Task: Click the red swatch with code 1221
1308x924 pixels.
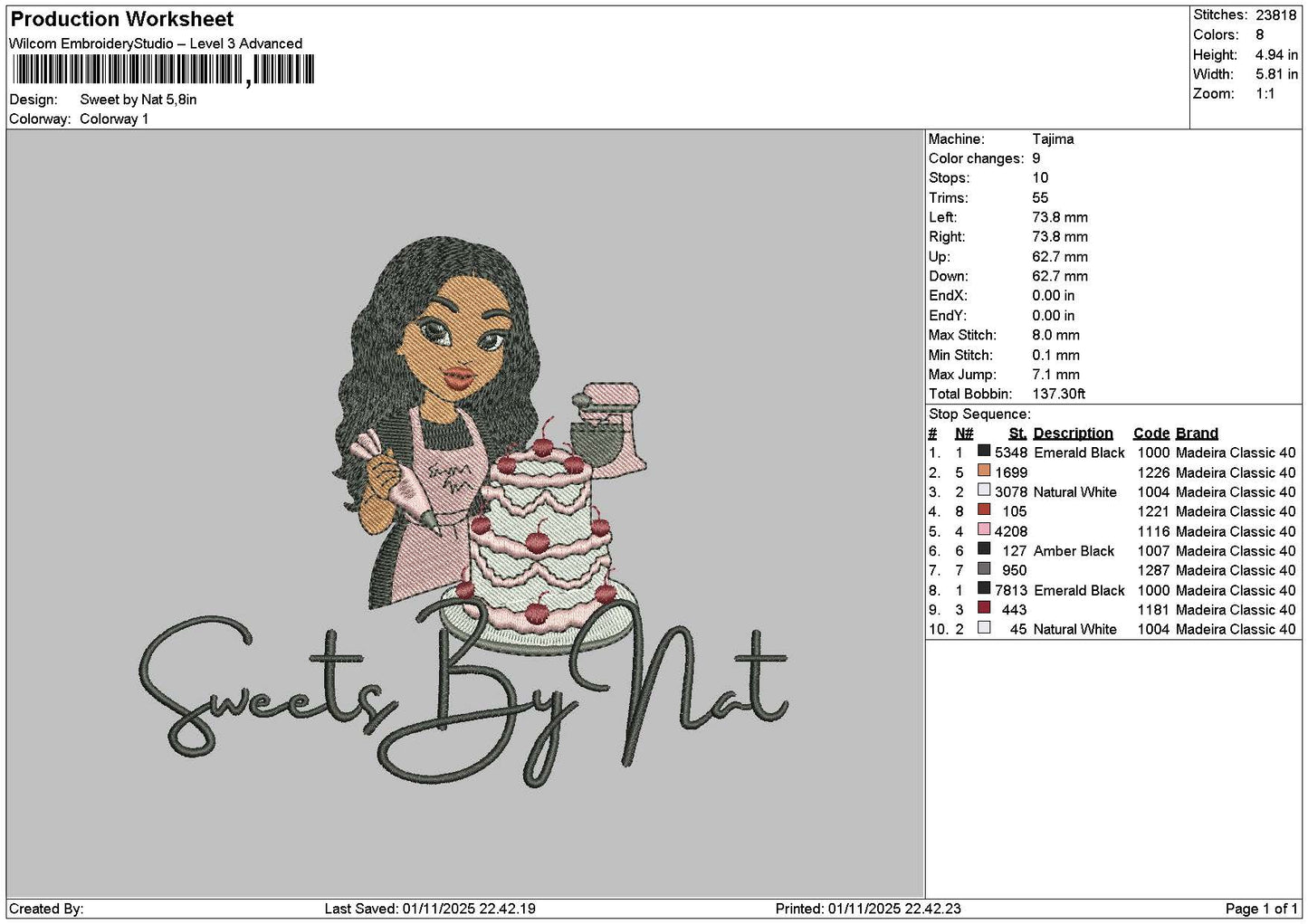Action: (x=984, y=510)
